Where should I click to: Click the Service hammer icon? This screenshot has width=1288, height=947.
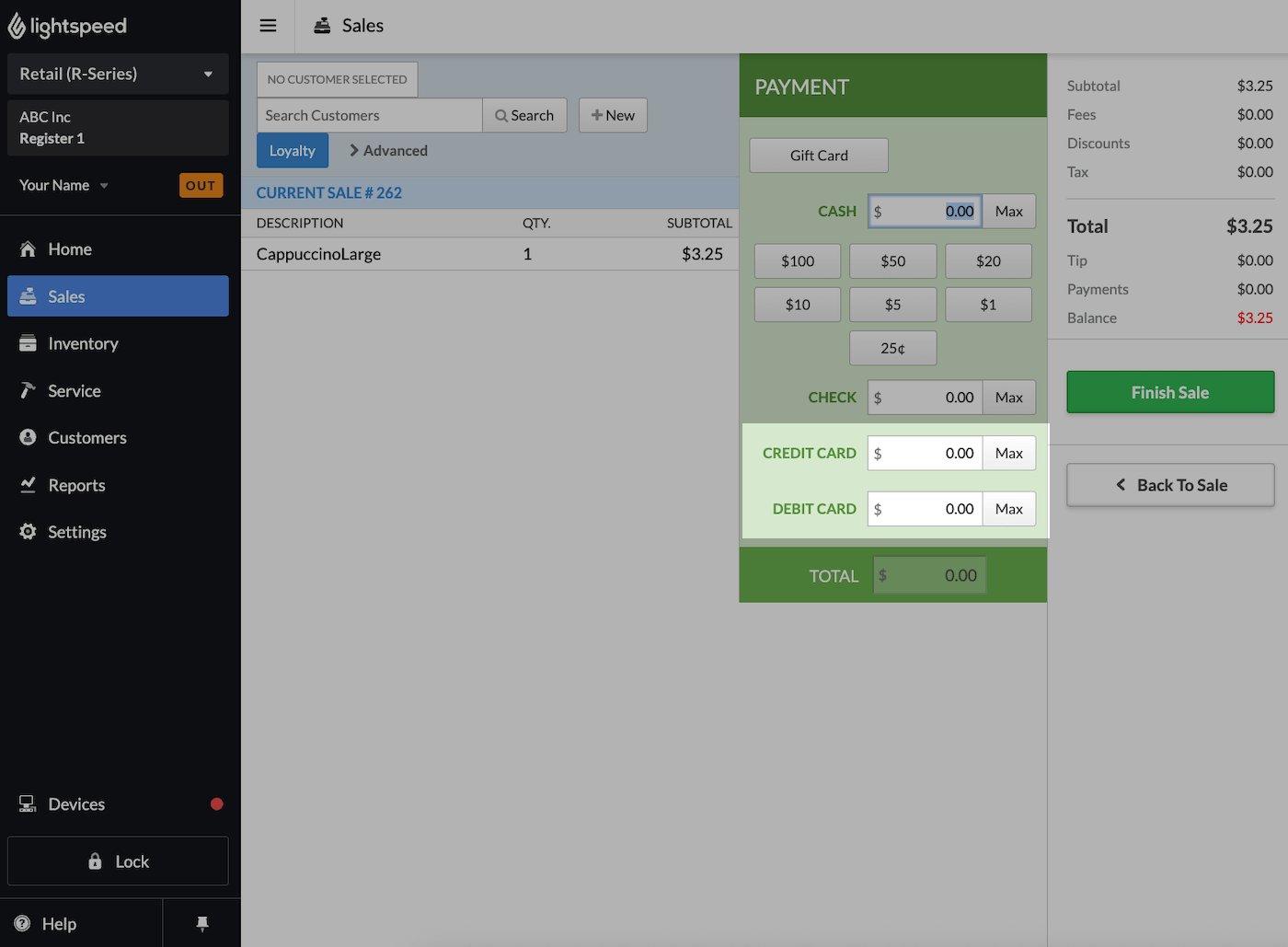[29, 391]
